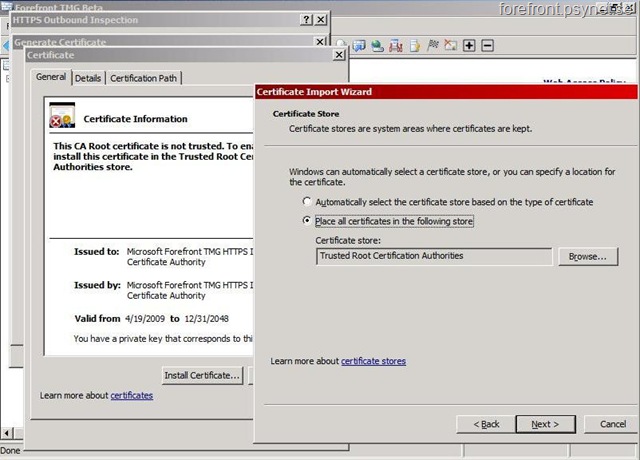Cancel the Certificate Import Wizard
The height and width of the screenshot is (460, 640).
tap(612, 424)
